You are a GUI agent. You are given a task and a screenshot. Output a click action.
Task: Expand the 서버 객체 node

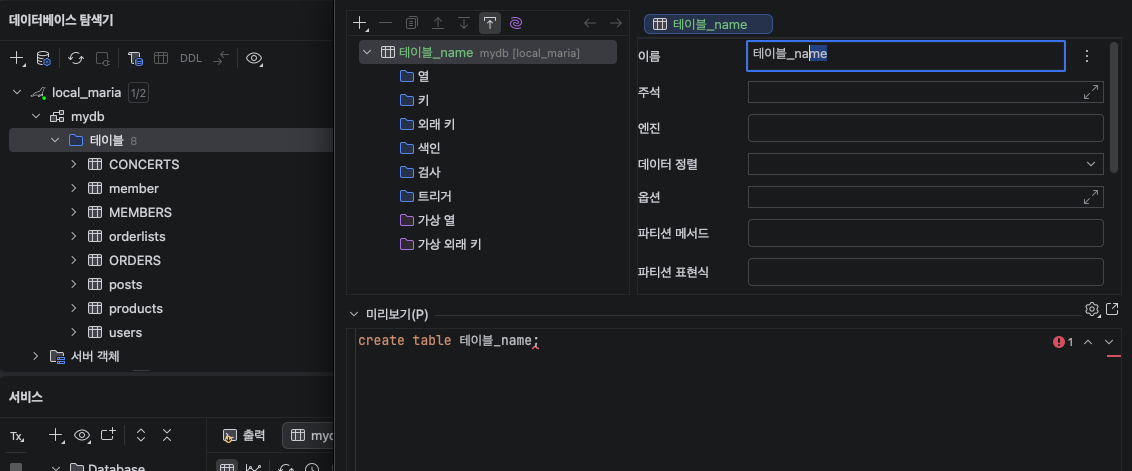[36, 356]
